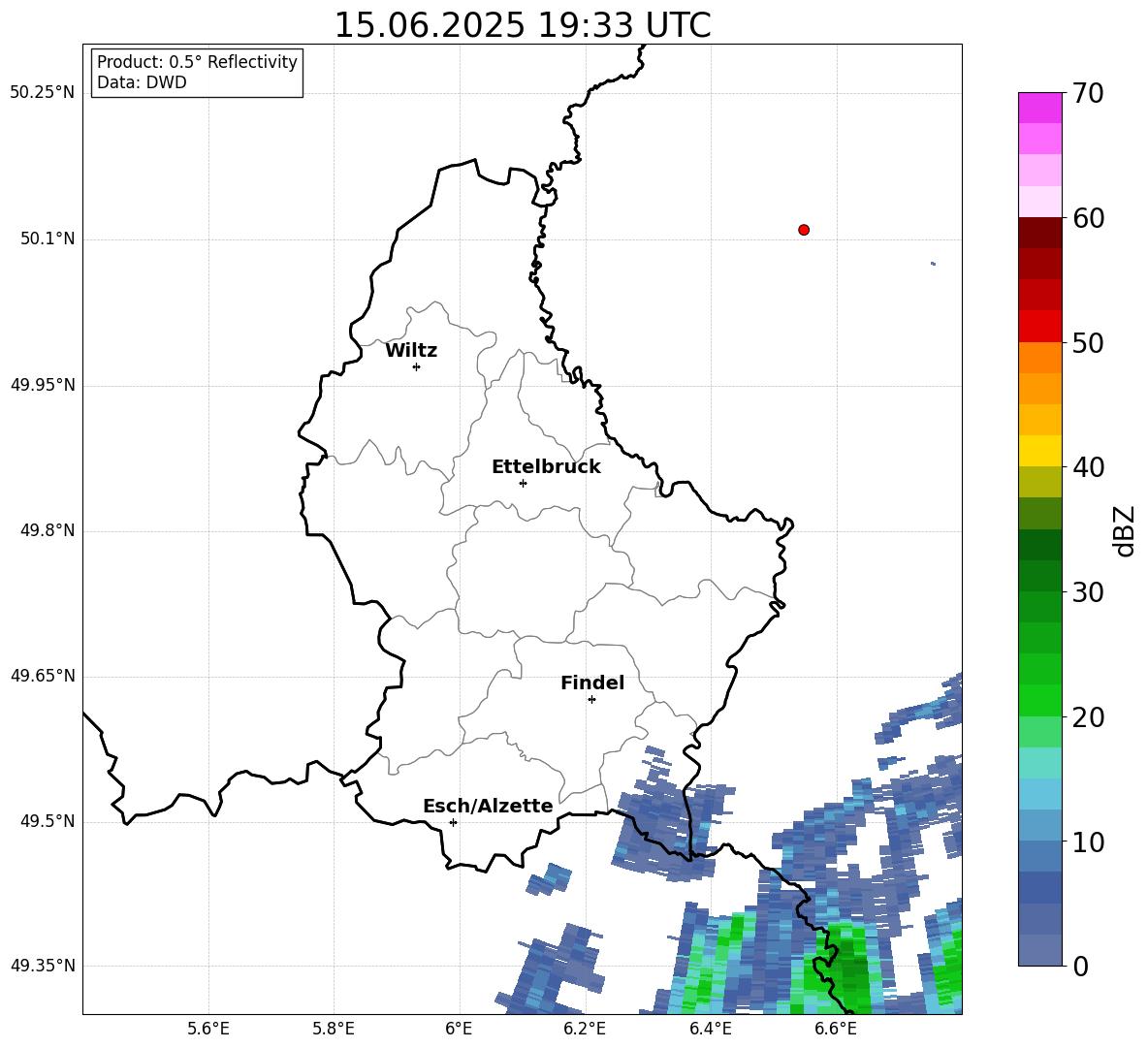
Task: Click the 60 colorbar tick label
Action: coord(1088,218)
